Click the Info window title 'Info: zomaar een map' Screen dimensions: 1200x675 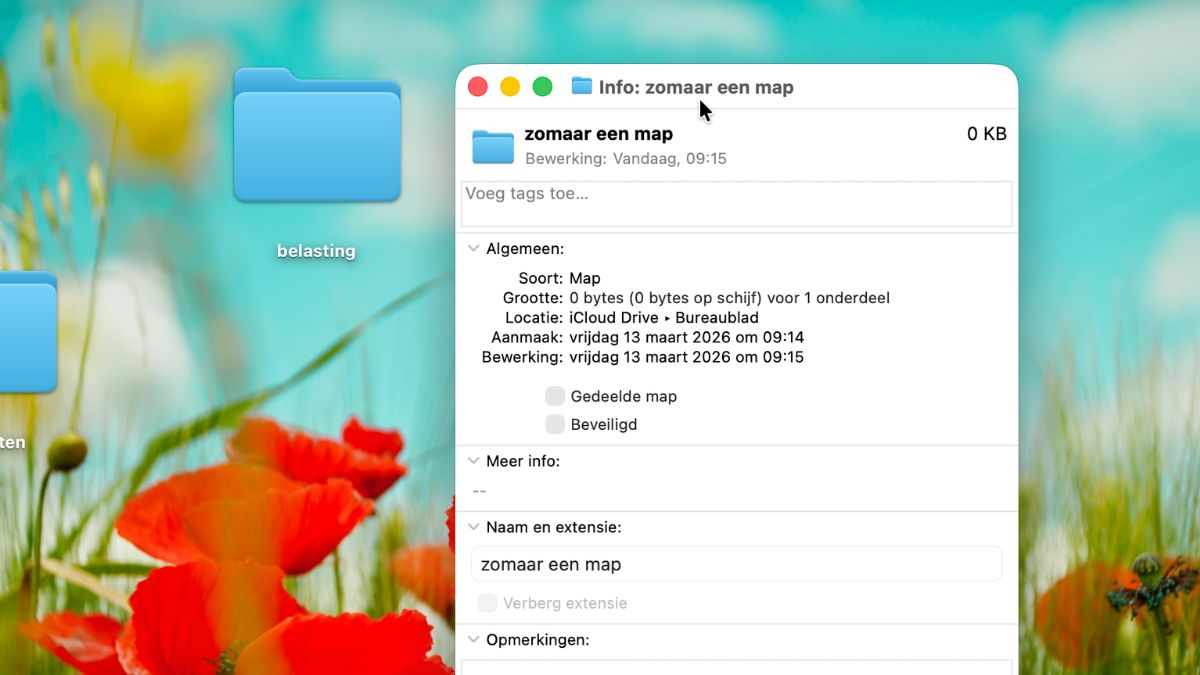coord(697,87)
